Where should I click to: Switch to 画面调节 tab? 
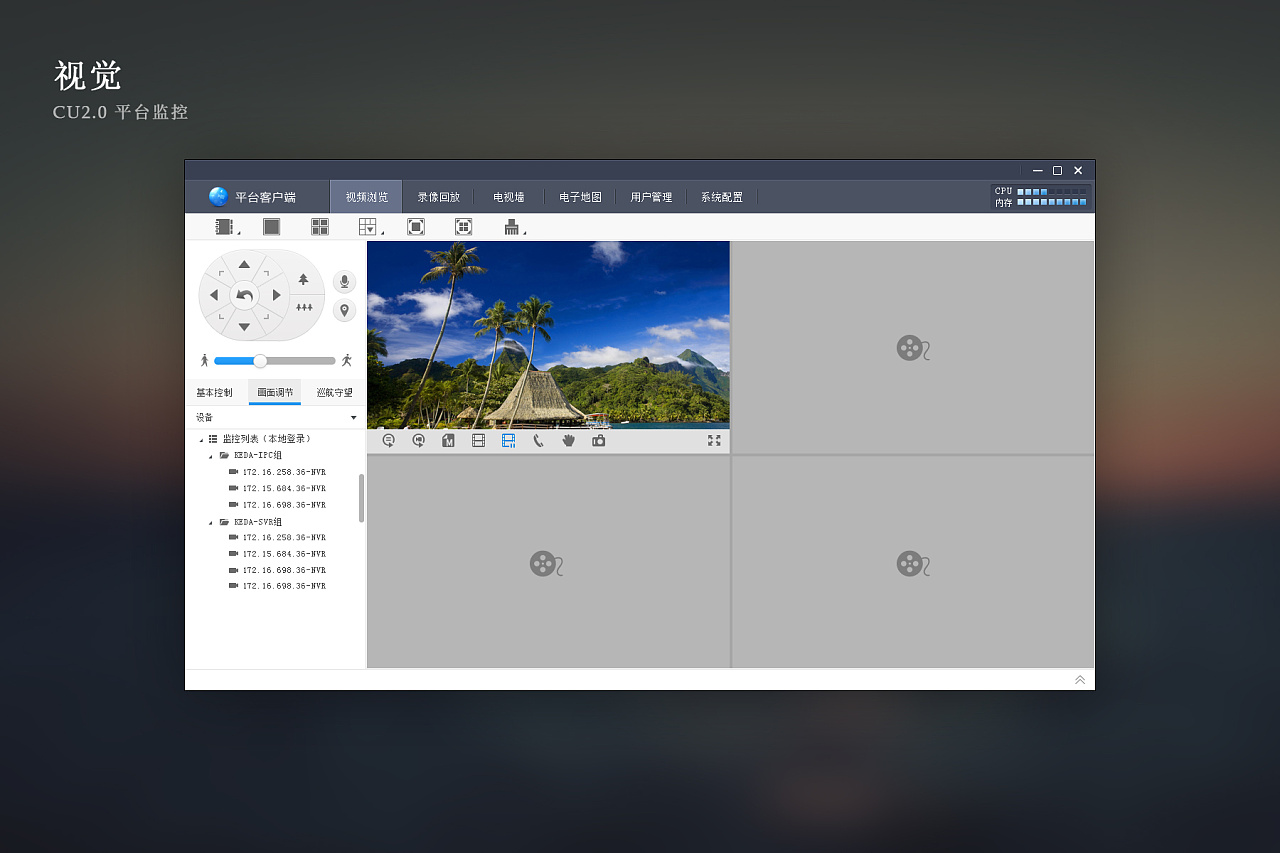coord(275,393)
